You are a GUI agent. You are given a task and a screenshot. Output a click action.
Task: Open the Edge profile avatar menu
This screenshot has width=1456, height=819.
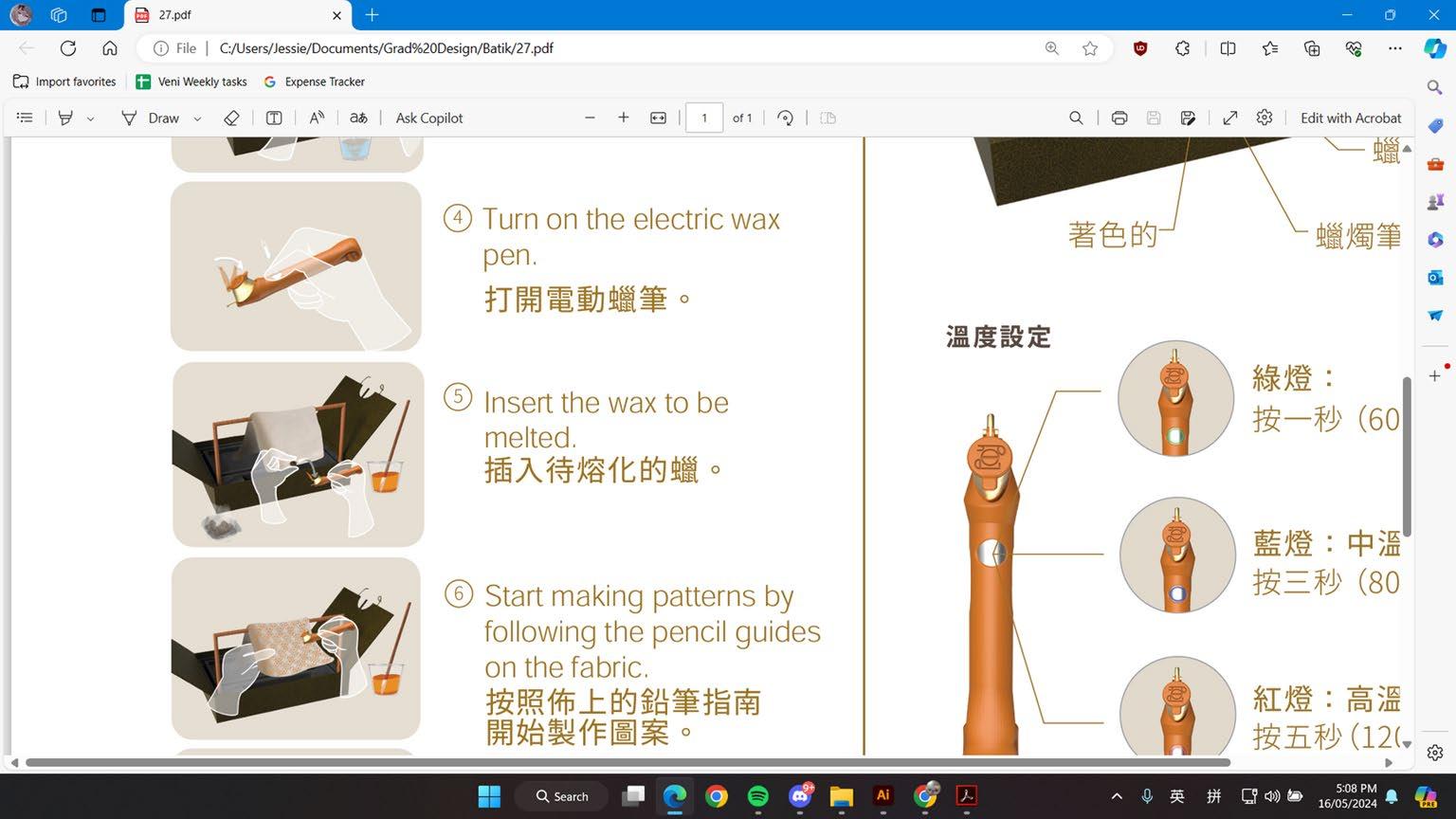coord(21,15)
